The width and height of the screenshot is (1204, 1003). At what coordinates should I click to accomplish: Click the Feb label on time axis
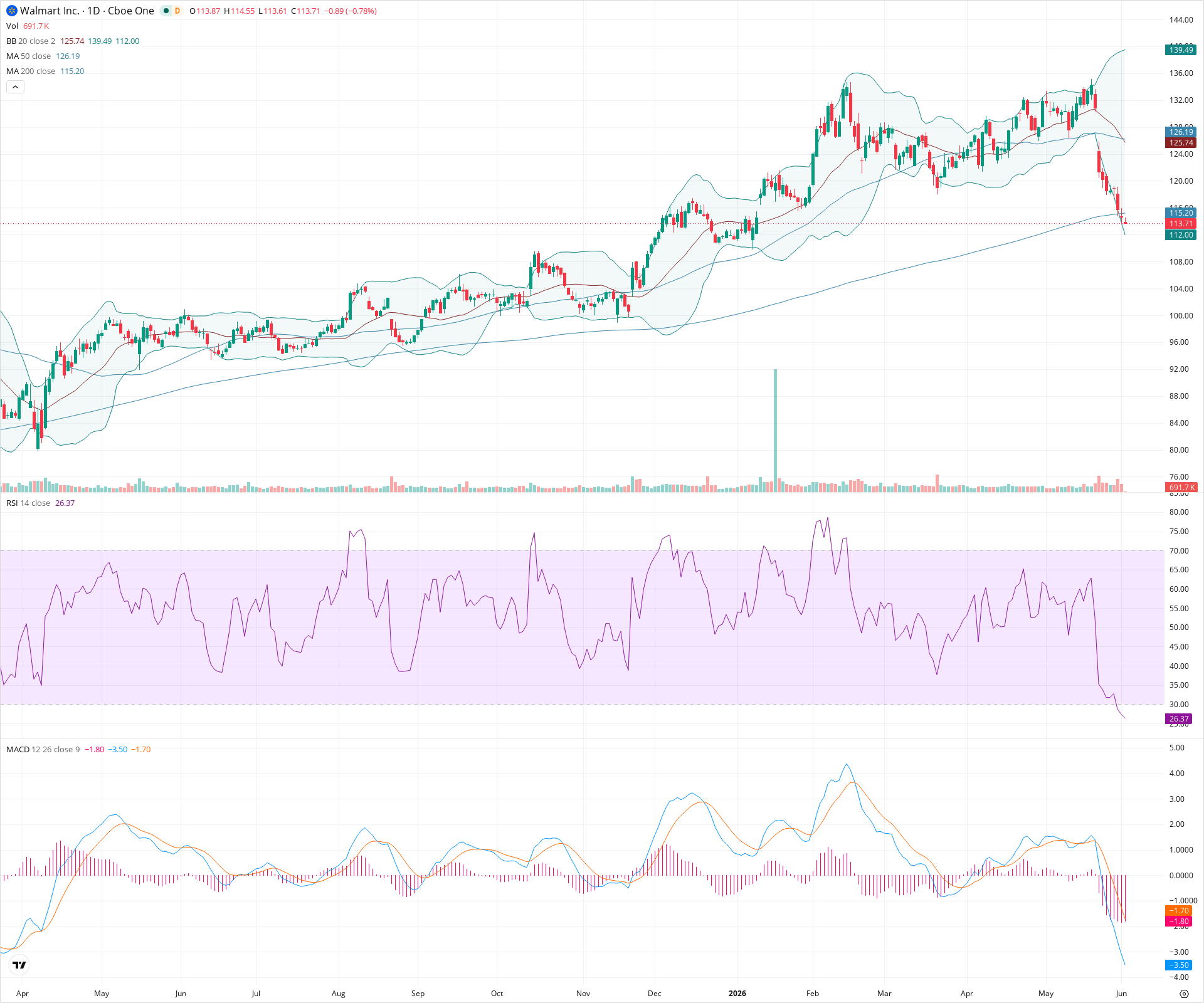point(813,994)
